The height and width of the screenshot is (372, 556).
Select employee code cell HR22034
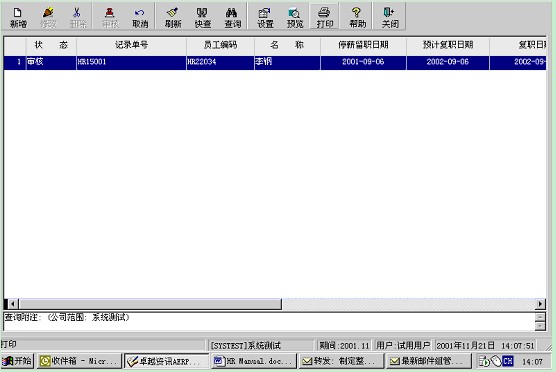tap(220, 62)
